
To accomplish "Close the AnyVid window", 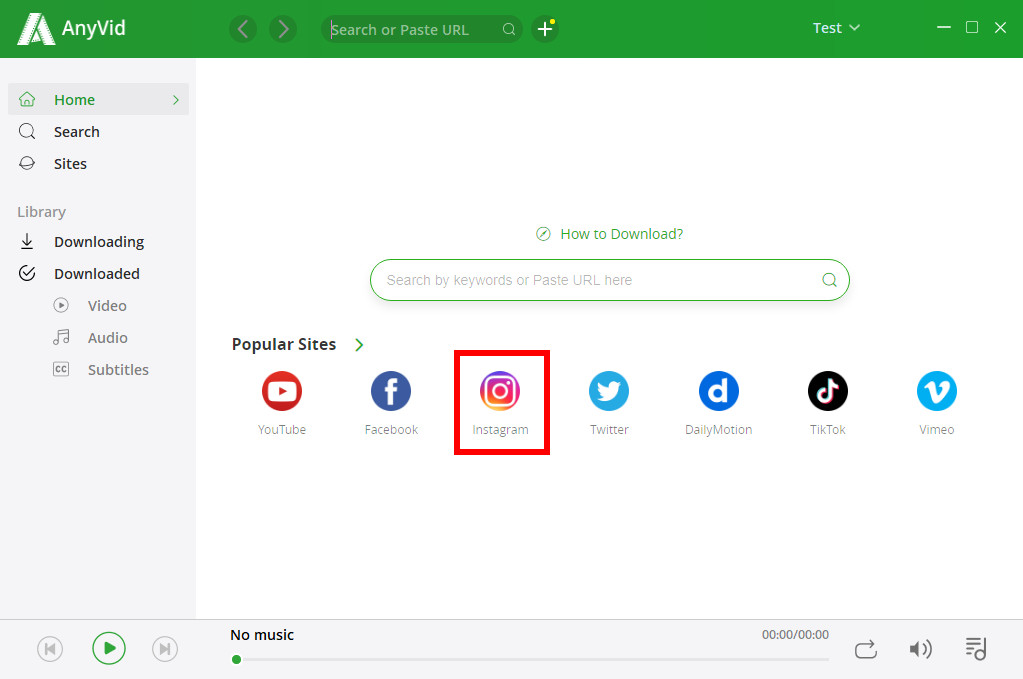I will 1000,27.
